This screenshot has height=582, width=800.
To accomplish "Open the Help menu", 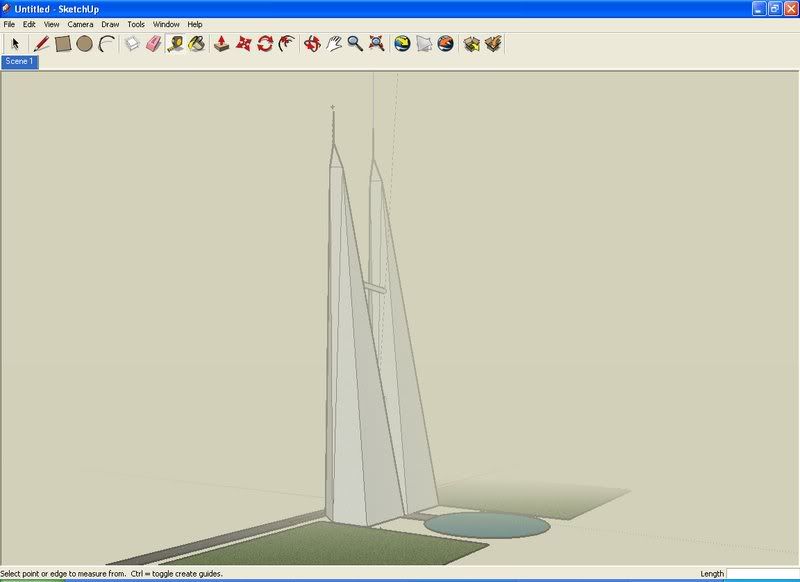I will (x=194, y=24).
